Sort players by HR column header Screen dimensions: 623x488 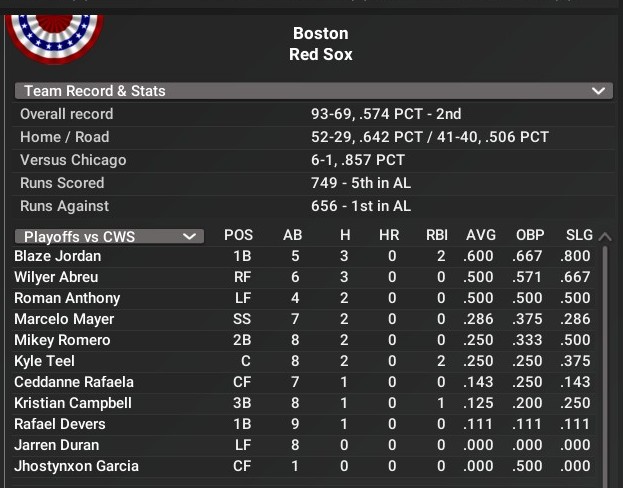click(389, 236)
